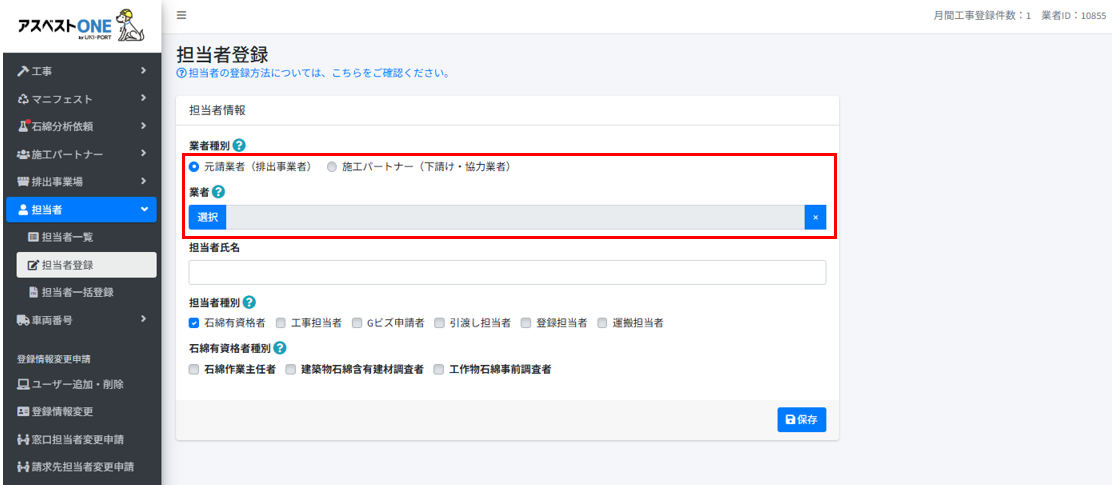Expand the マニフェスト sidebar menu
This screenshot has height=485, width=1113.
(80, 99)
